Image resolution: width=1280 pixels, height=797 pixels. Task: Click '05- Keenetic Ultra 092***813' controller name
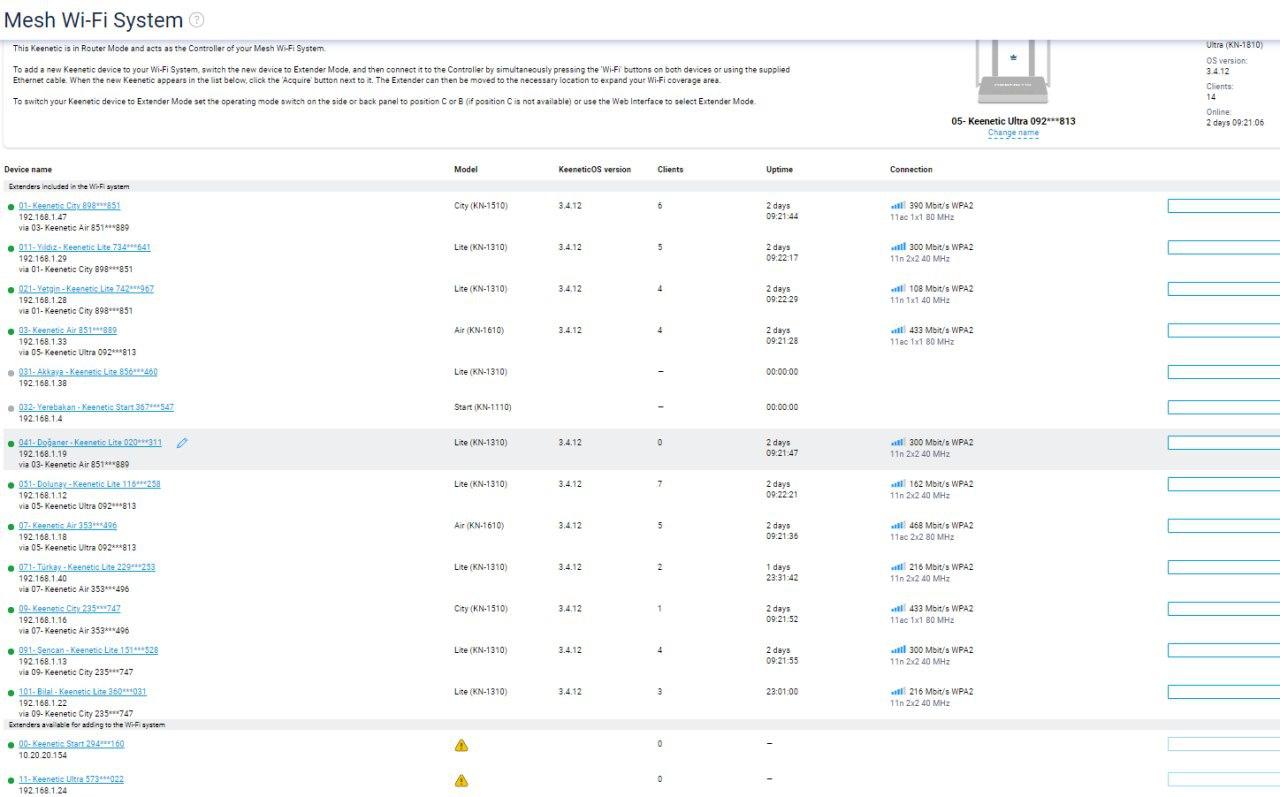1013,121
